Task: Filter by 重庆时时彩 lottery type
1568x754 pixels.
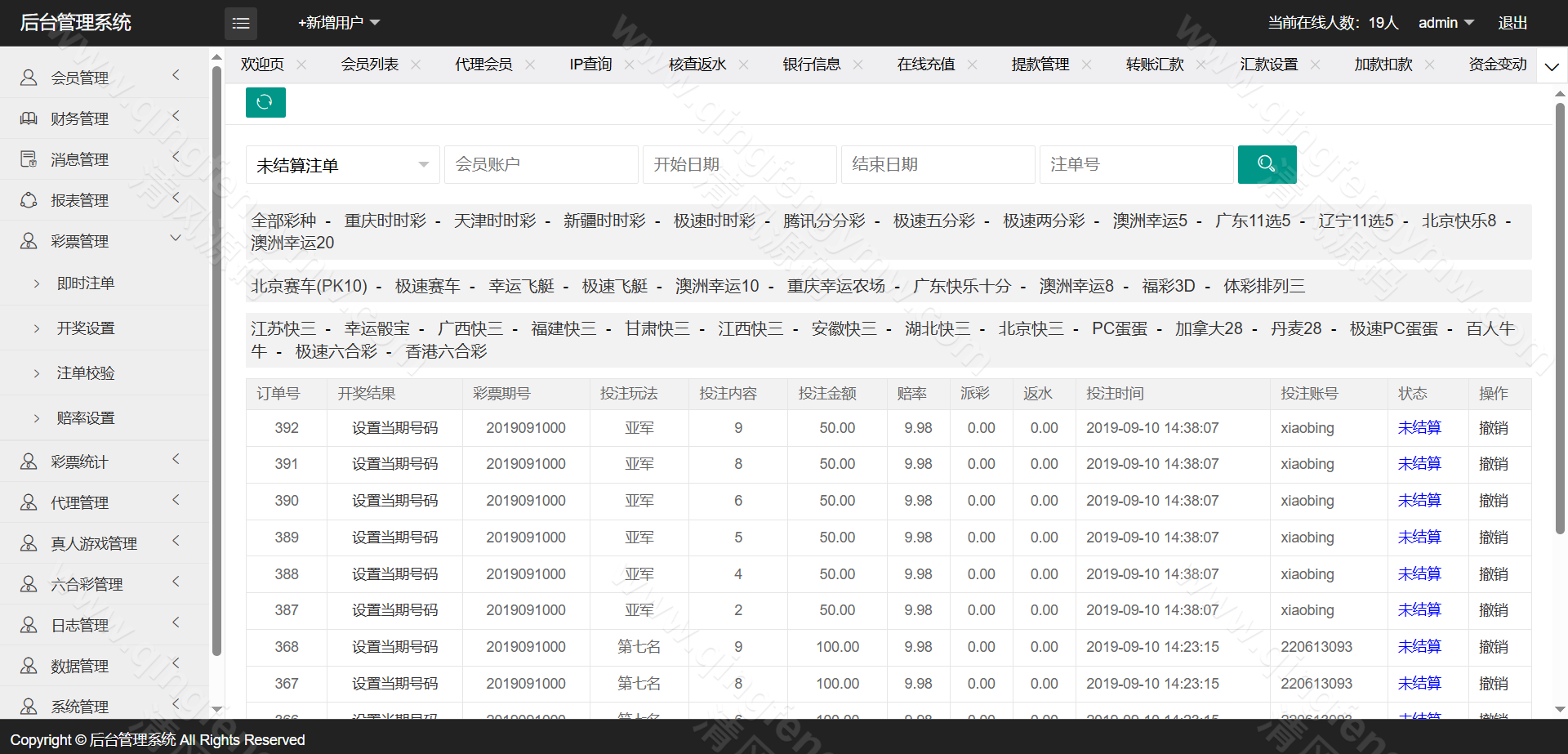Action: [385, 221]
